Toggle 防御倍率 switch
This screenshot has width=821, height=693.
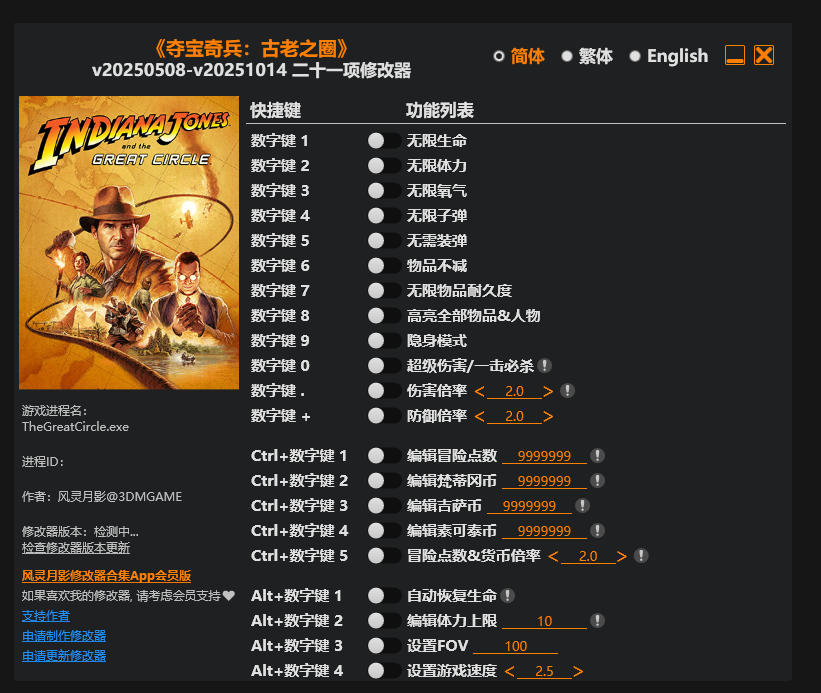pos(384,416)
